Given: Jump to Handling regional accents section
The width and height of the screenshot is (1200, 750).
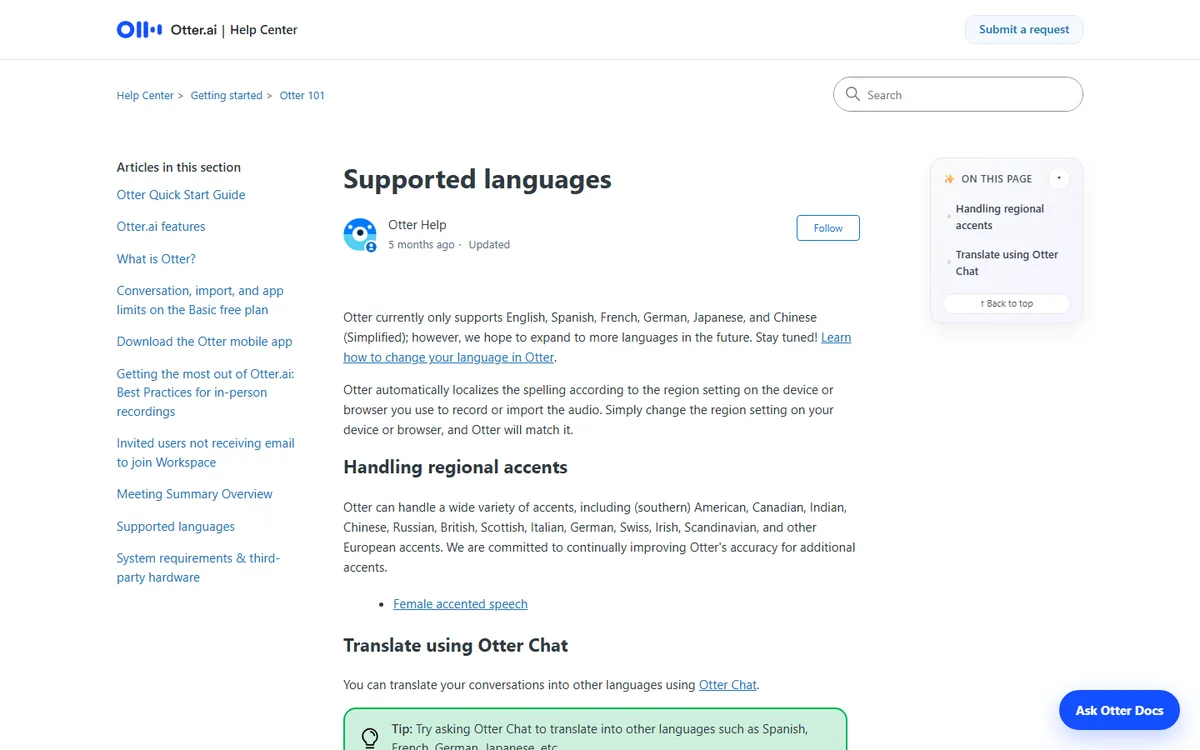Looking at the screenshot, I should (x=1000, y=217).
